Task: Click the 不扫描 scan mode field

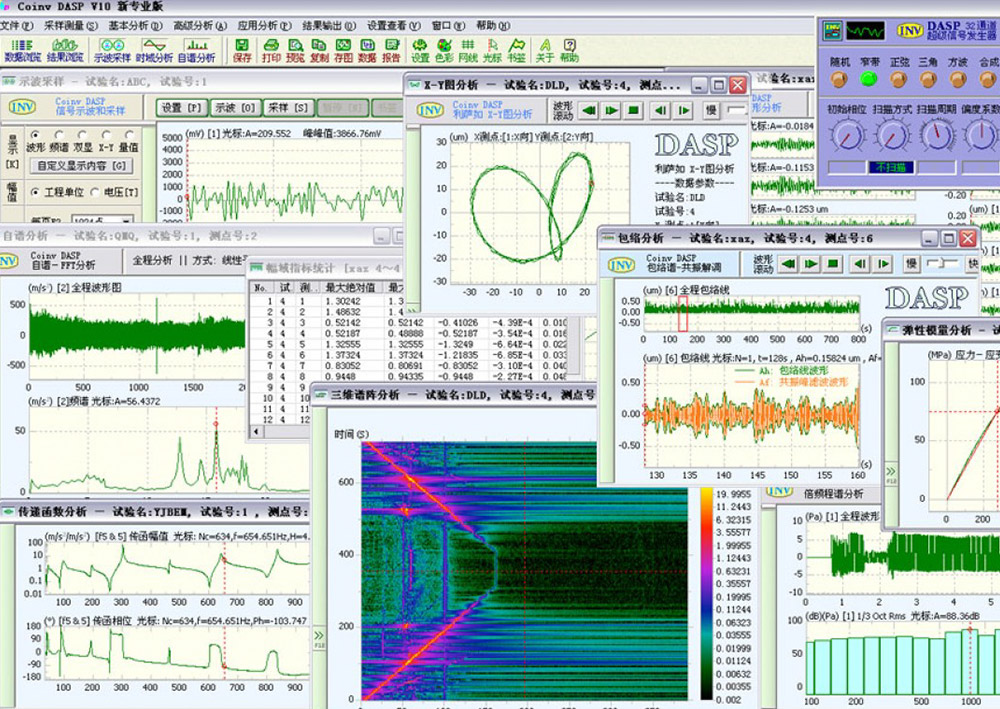Action: click(891, 167)
